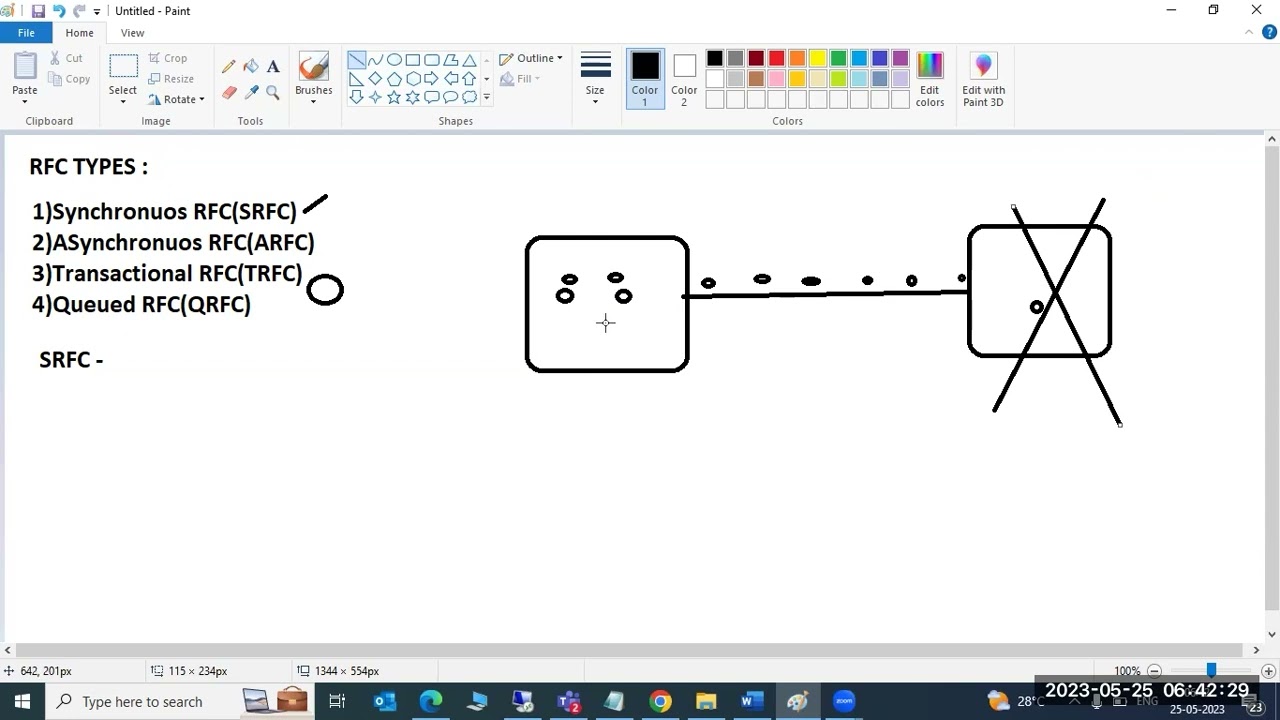Pick the yellow color swatch
The image size is (1280, 720).
pos(817,59)
